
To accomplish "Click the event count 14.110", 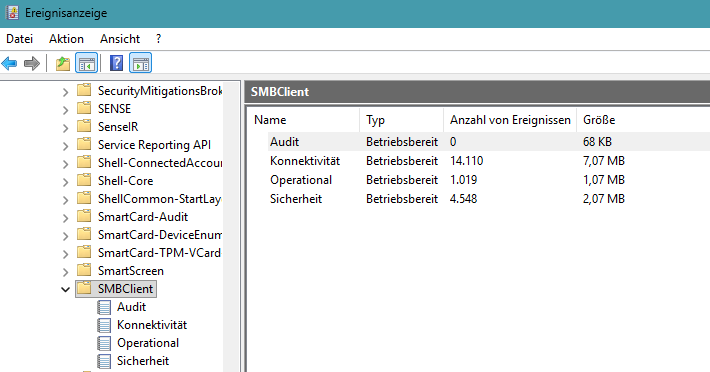I will (466, 161).
